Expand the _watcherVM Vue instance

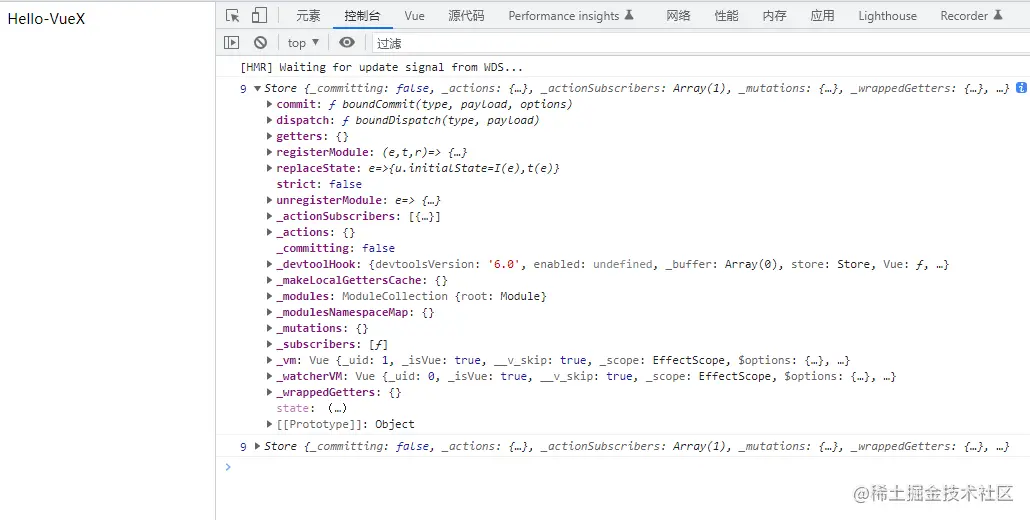tap(269, 376)
